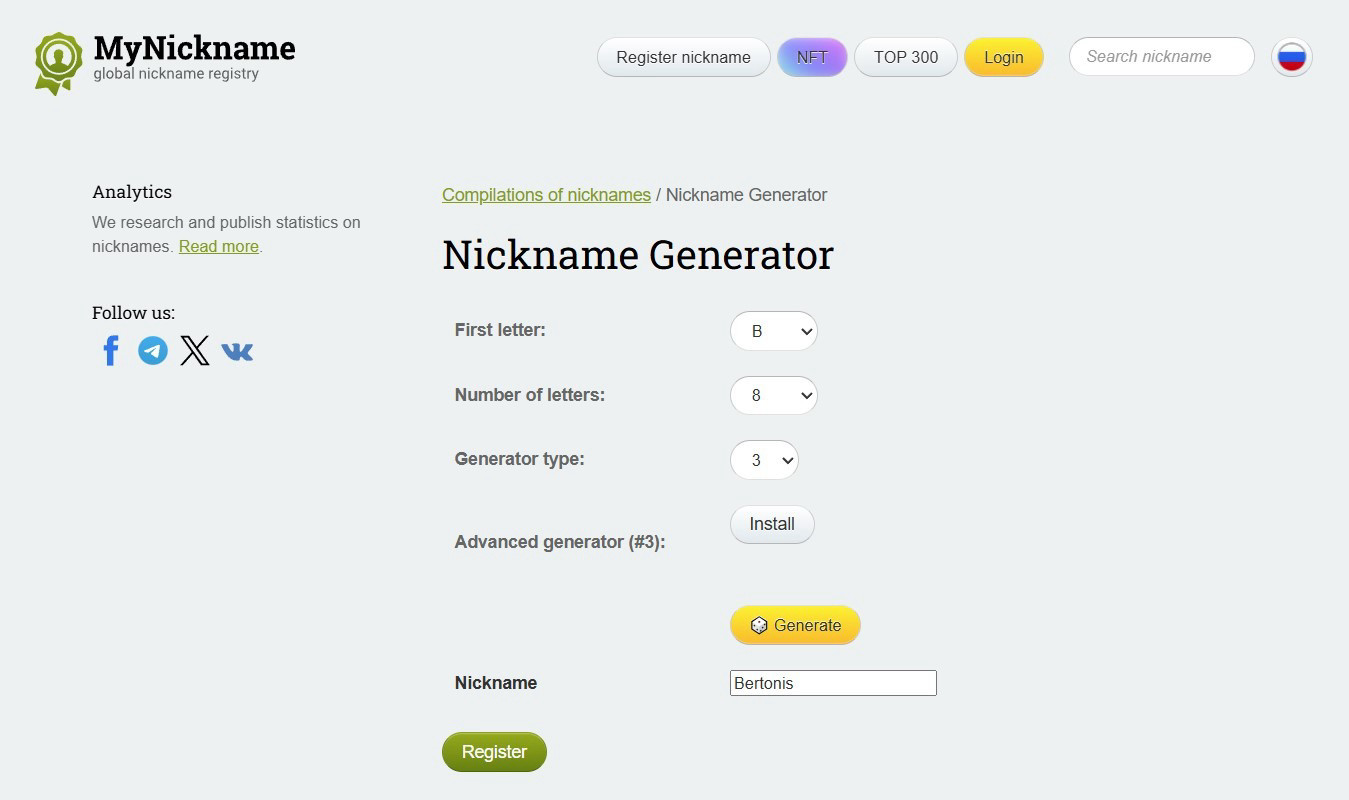The height and width of the screenshot is (800, 1349).
Task: Open the Telegram follow icon
Action: (x=152, y=350)
